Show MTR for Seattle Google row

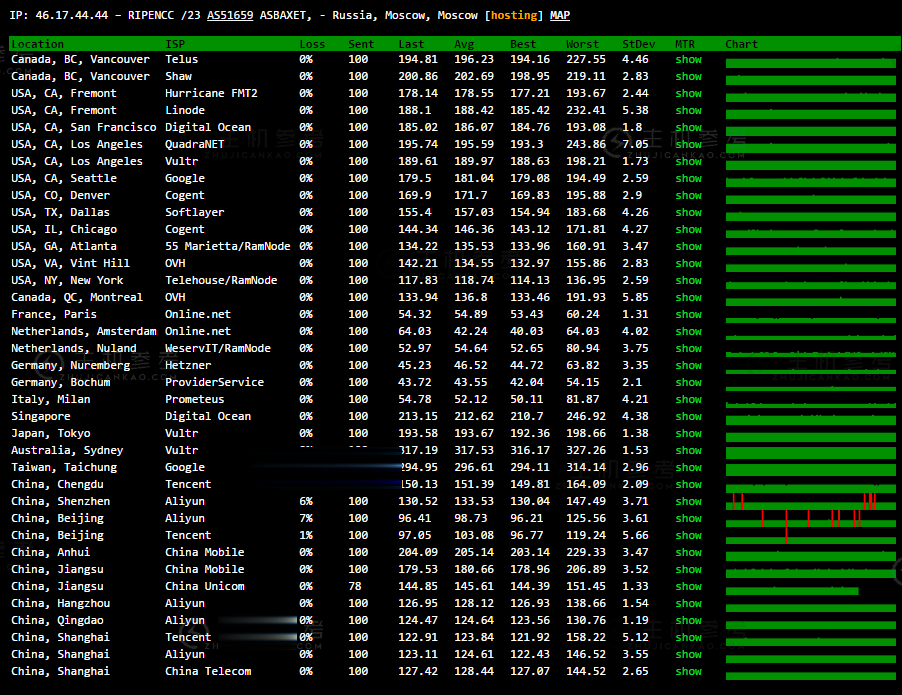point(689,178)
